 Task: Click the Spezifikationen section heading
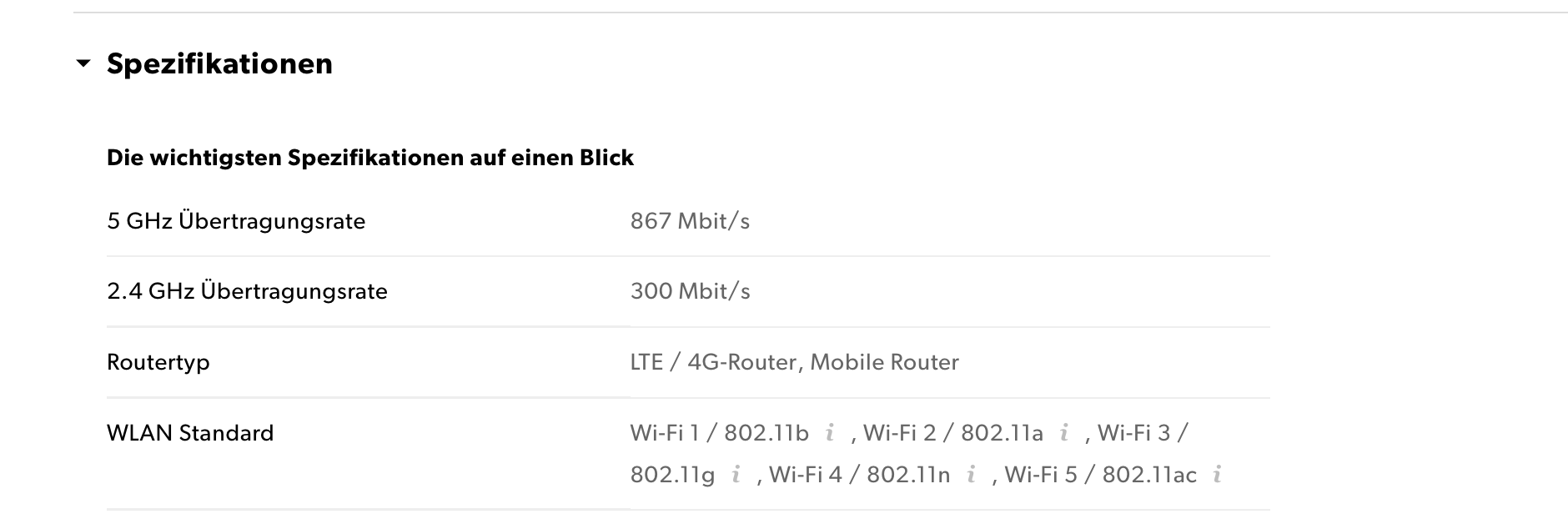219,63
